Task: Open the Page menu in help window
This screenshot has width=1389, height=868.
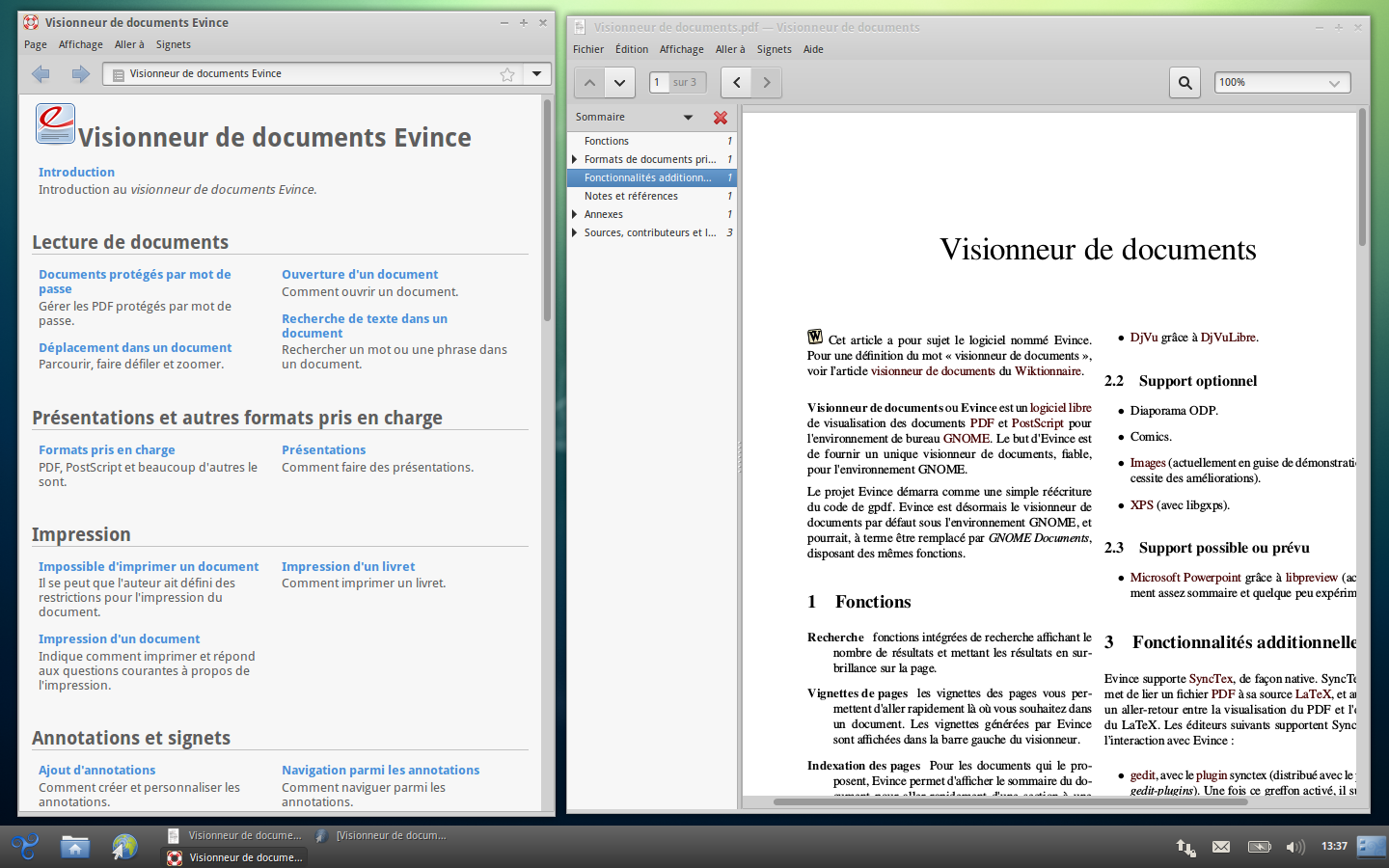Action: point(36,44)
